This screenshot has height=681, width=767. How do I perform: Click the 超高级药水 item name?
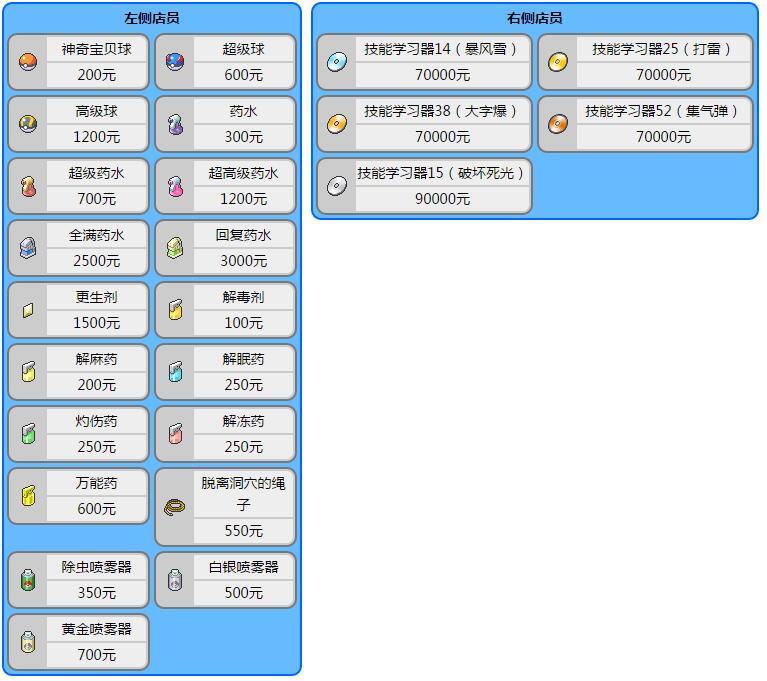pos(244,173)
